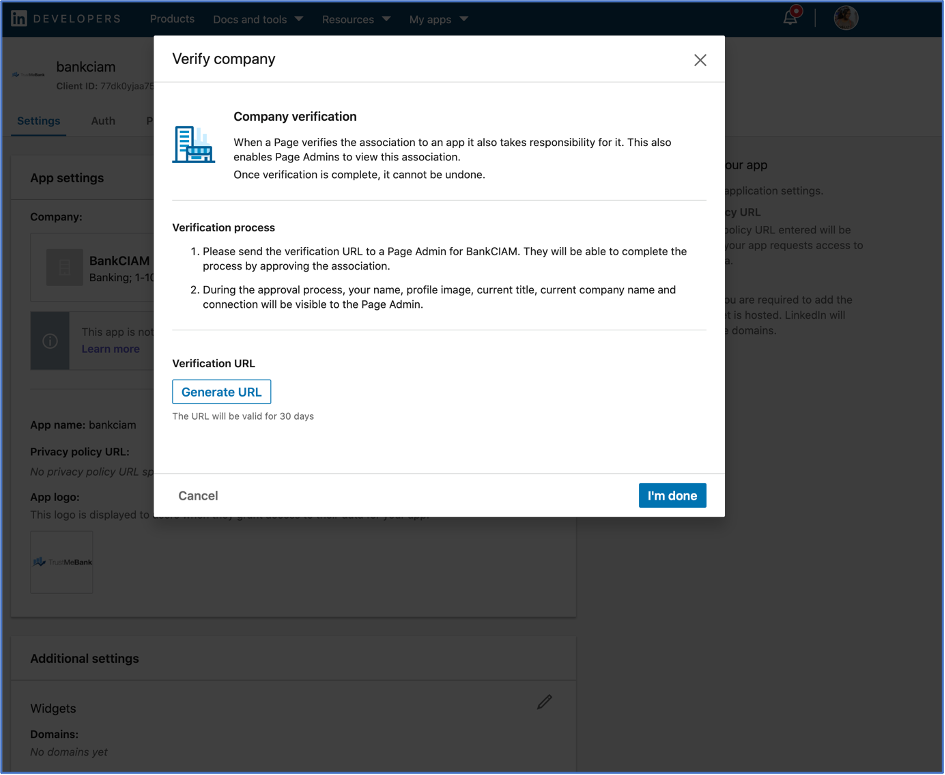This screenshot has height=775, width=945.
Task: Expand the Docs and tools dropdown
Action: [x=258, y=19]
